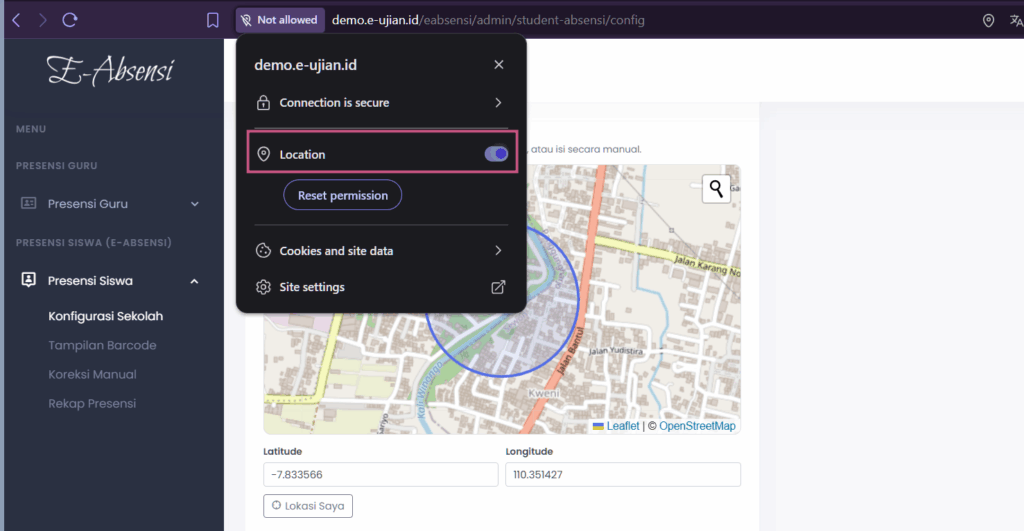Click the E-Absensi logo
Image resolution: width=1024 pixels, height=531 pixels.
click(x=110, y=71)
